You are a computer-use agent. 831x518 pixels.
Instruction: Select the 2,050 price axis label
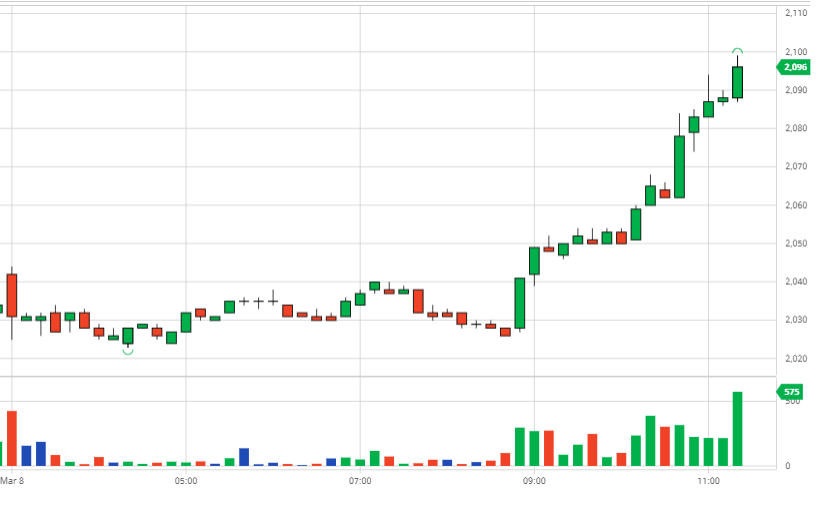(x=796, y=243)
